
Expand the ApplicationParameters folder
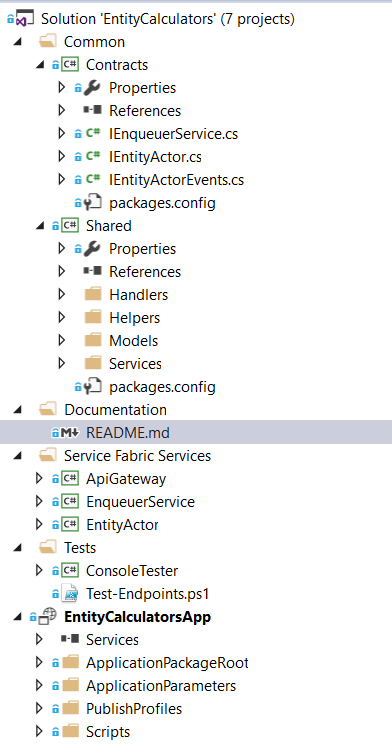[x=39, y=686]
